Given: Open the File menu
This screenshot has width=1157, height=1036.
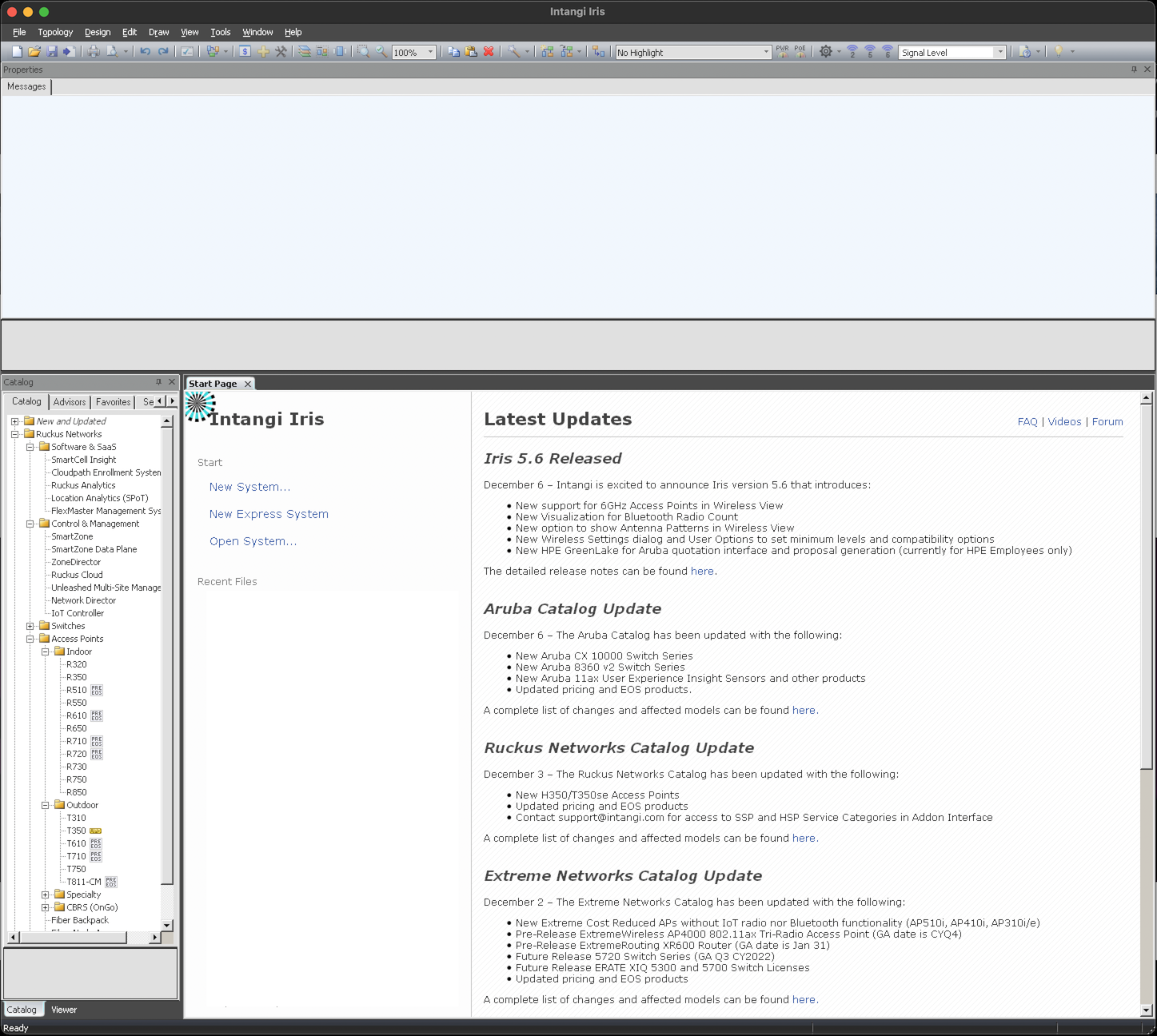Looking at the screenshot, I should pyautogui.click(x=19, y=32).
